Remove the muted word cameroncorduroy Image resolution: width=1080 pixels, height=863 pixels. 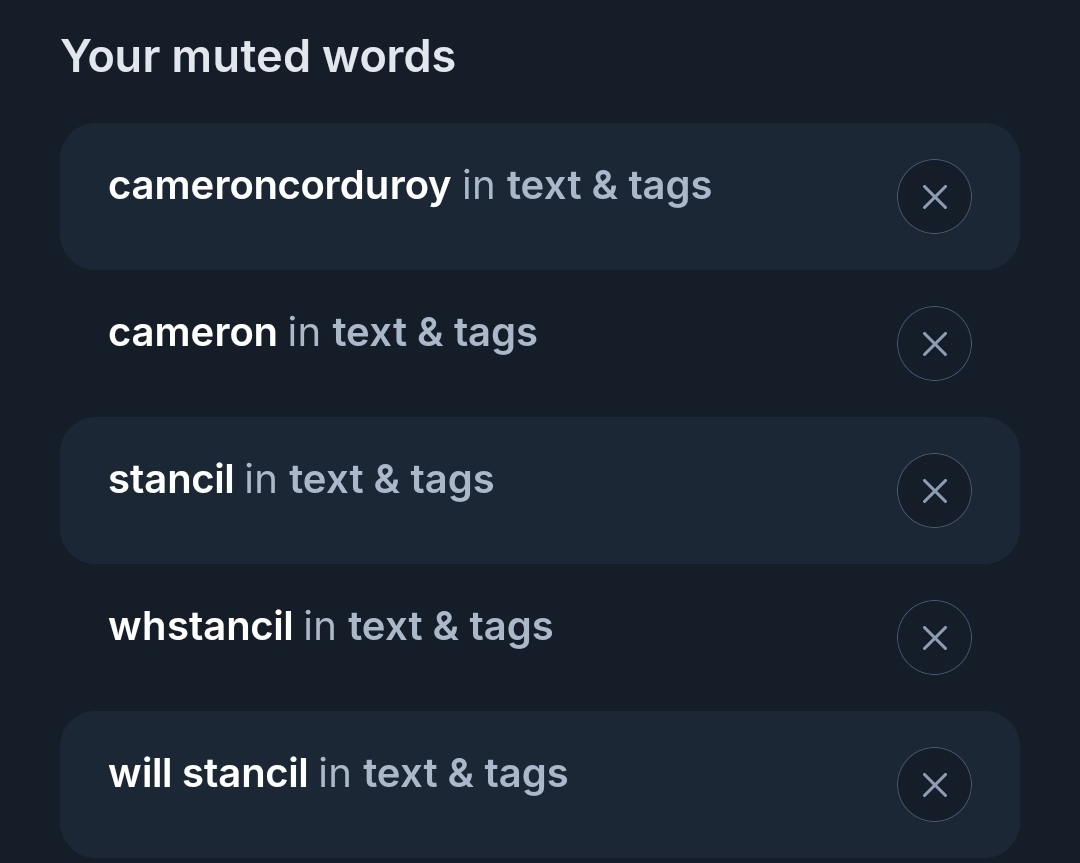click(934, 197)
